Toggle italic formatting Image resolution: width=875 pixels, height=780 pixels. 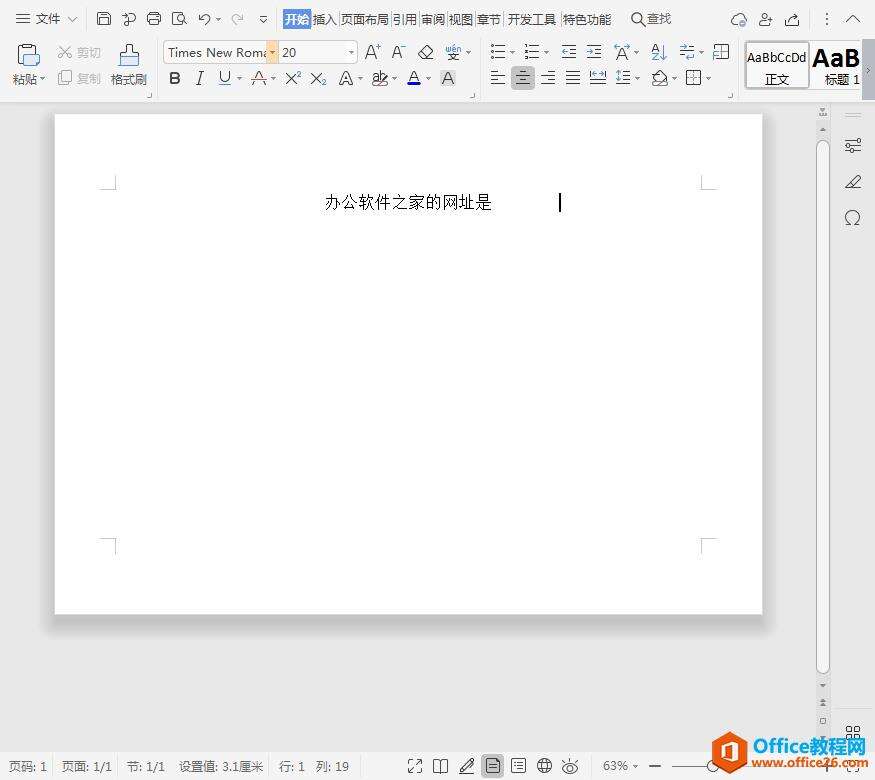point(199,78)
